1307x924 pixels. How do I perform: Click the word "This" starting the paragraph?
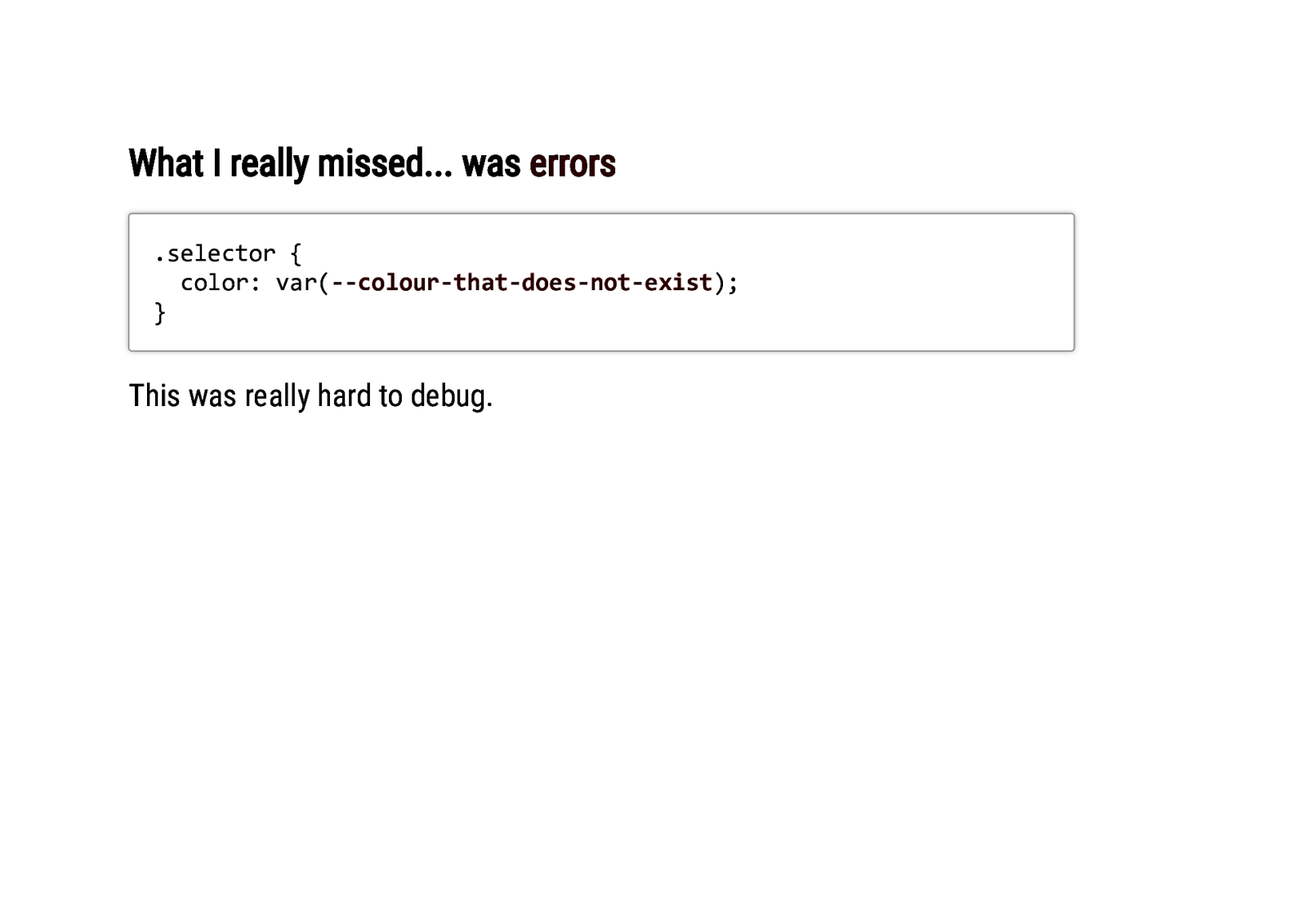154,396
